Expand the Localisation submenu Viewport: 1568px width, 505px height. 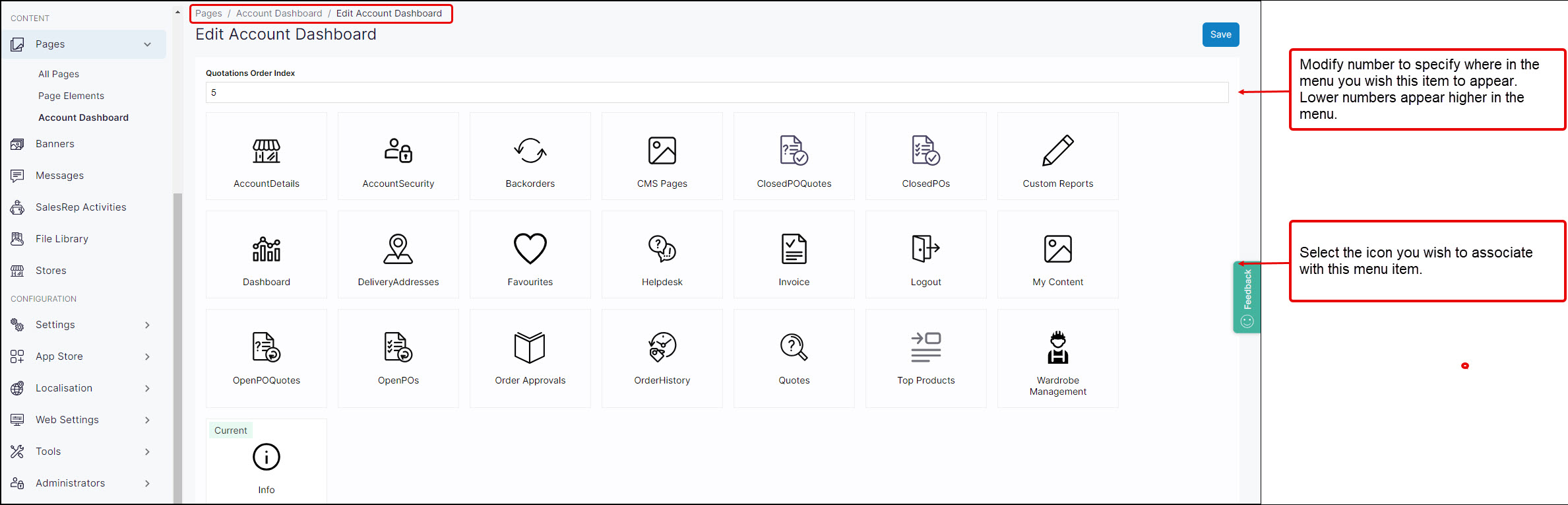(148, 388)
